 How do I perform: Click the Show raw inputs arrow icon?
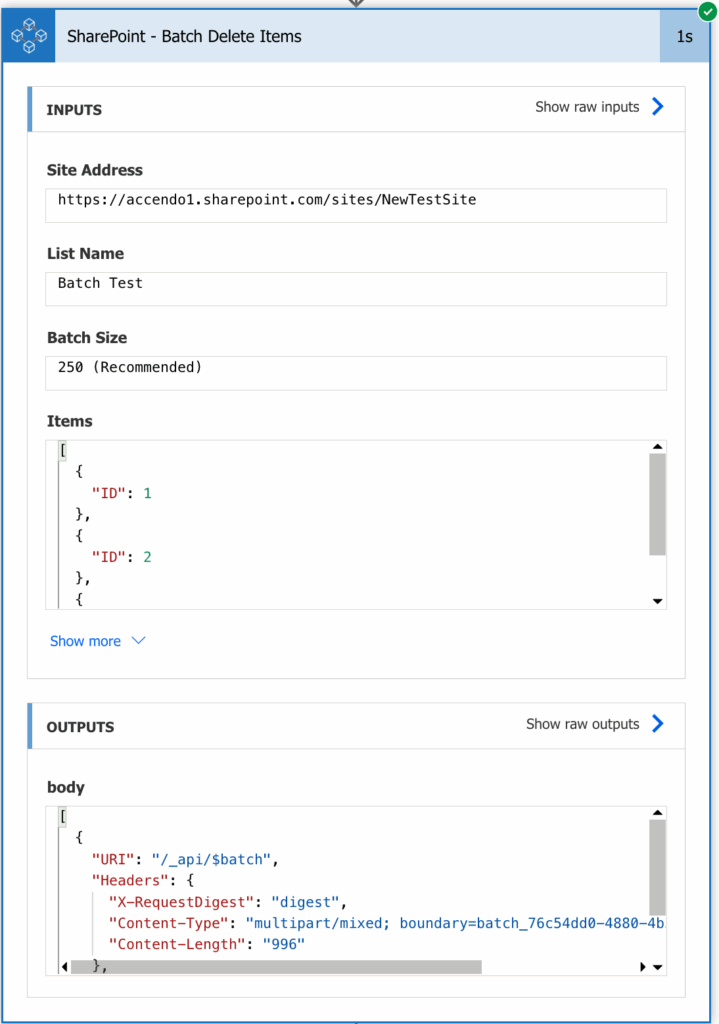658,107
